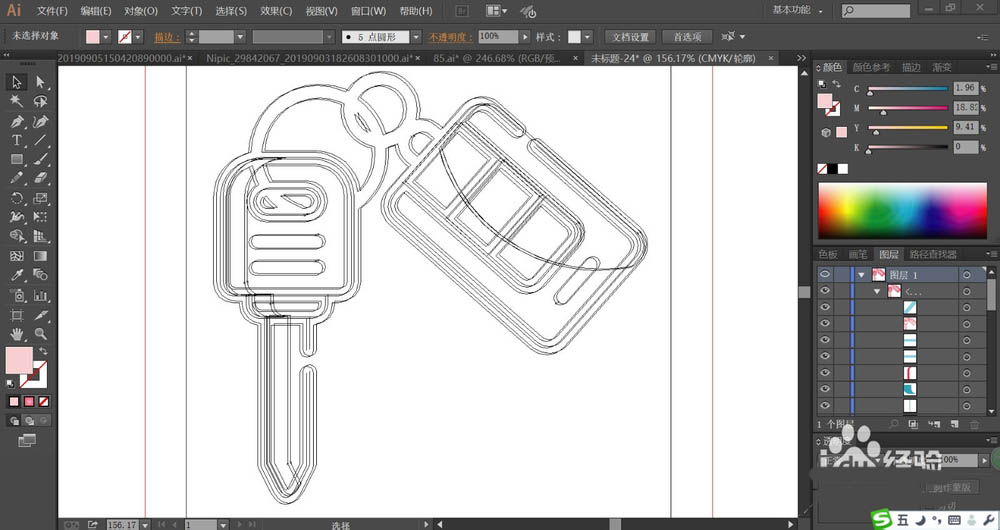The width and height of the screenshot is (1000, 530).
Task: Select the Rectangle tool
Action: [x=17, y=159]
